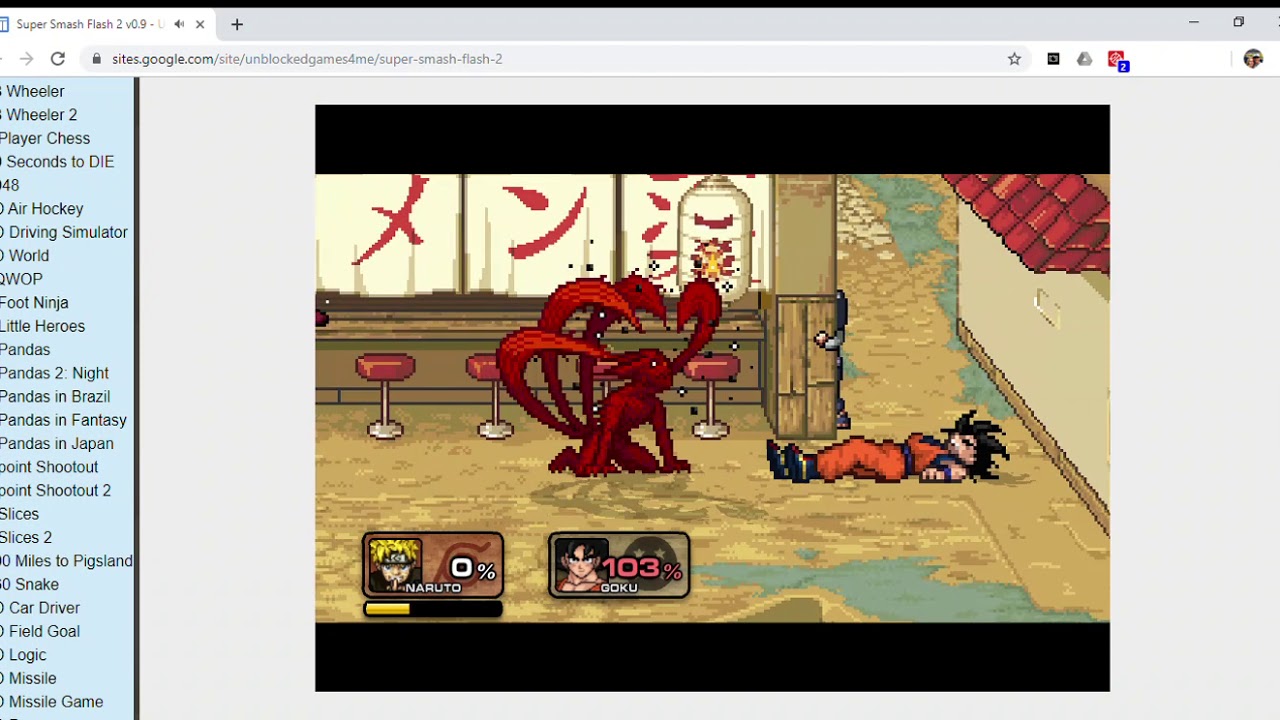This screenshot has width=1280, height=720.
Task: Minimize the Chrome window
Action: click(1193, 22)
